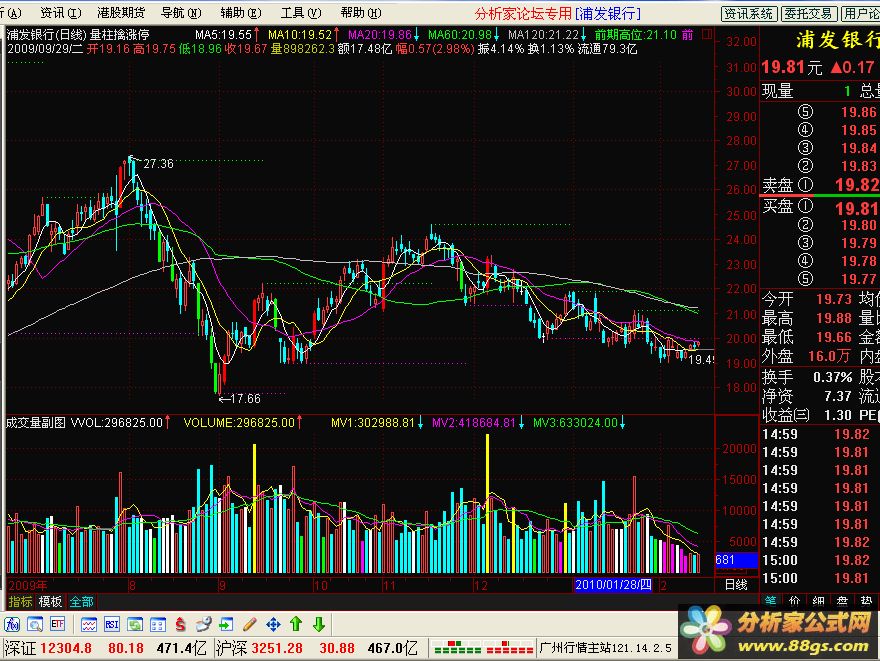Click the ETF toolbar icon
This screenshot has width=880, height=661.
(x=58, y=624)
